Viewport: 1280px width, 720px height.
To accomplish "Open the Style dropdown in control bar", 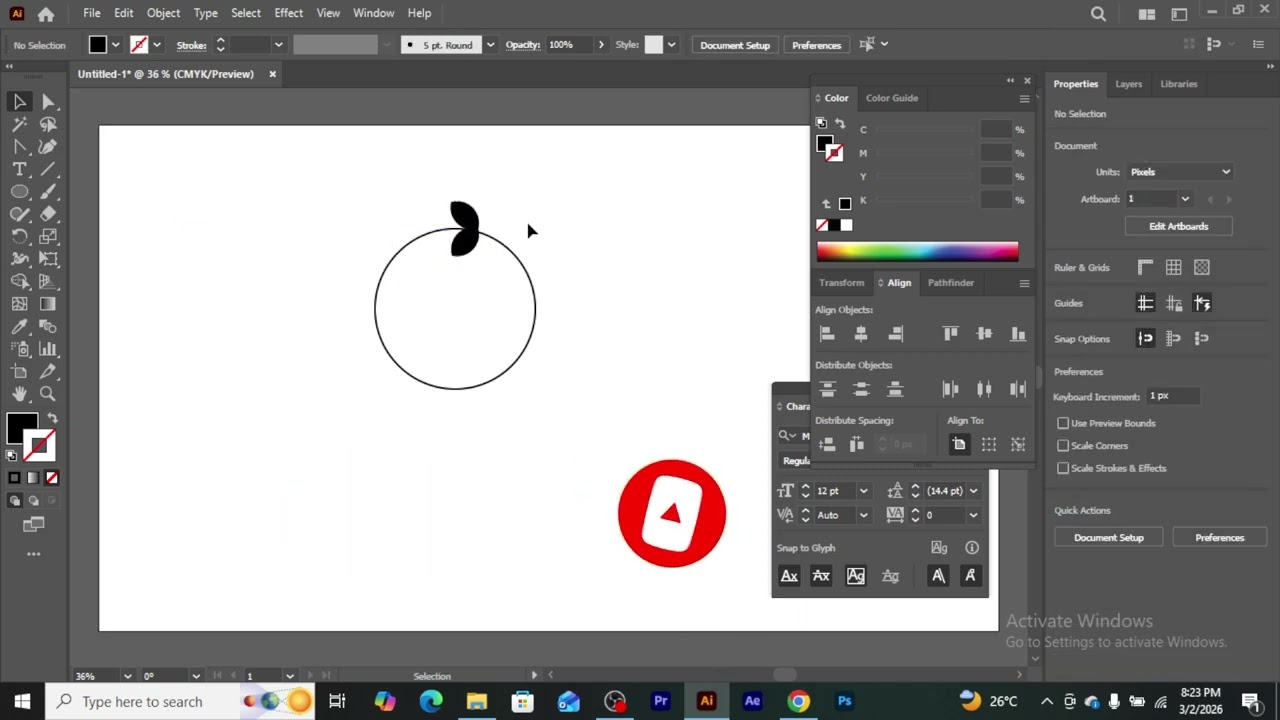I will tap(672, 45).
